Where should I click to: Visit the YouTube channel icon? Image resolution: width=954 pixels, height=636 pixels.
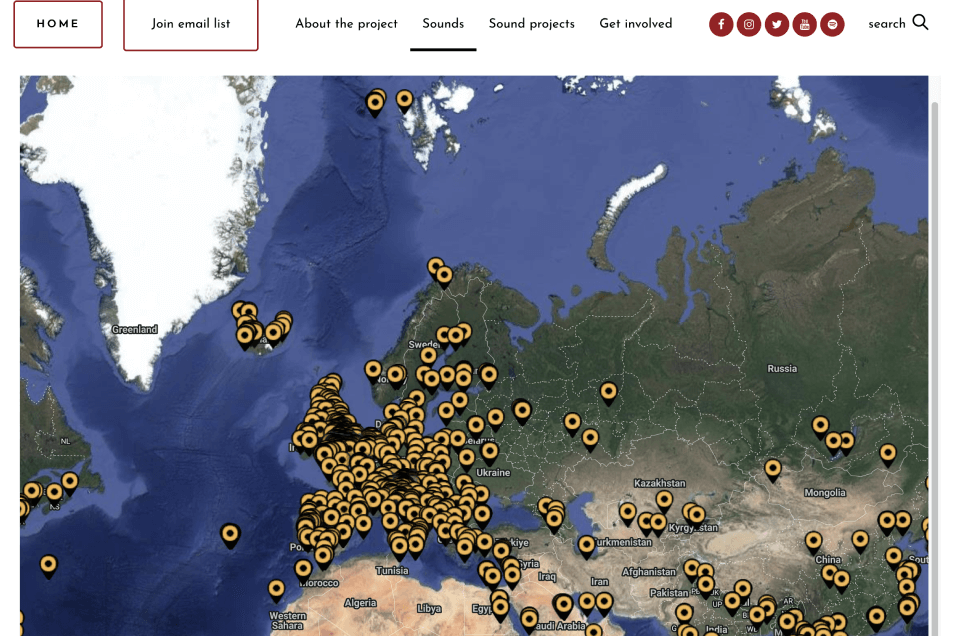pyautogui.click(x=805, y=24)
